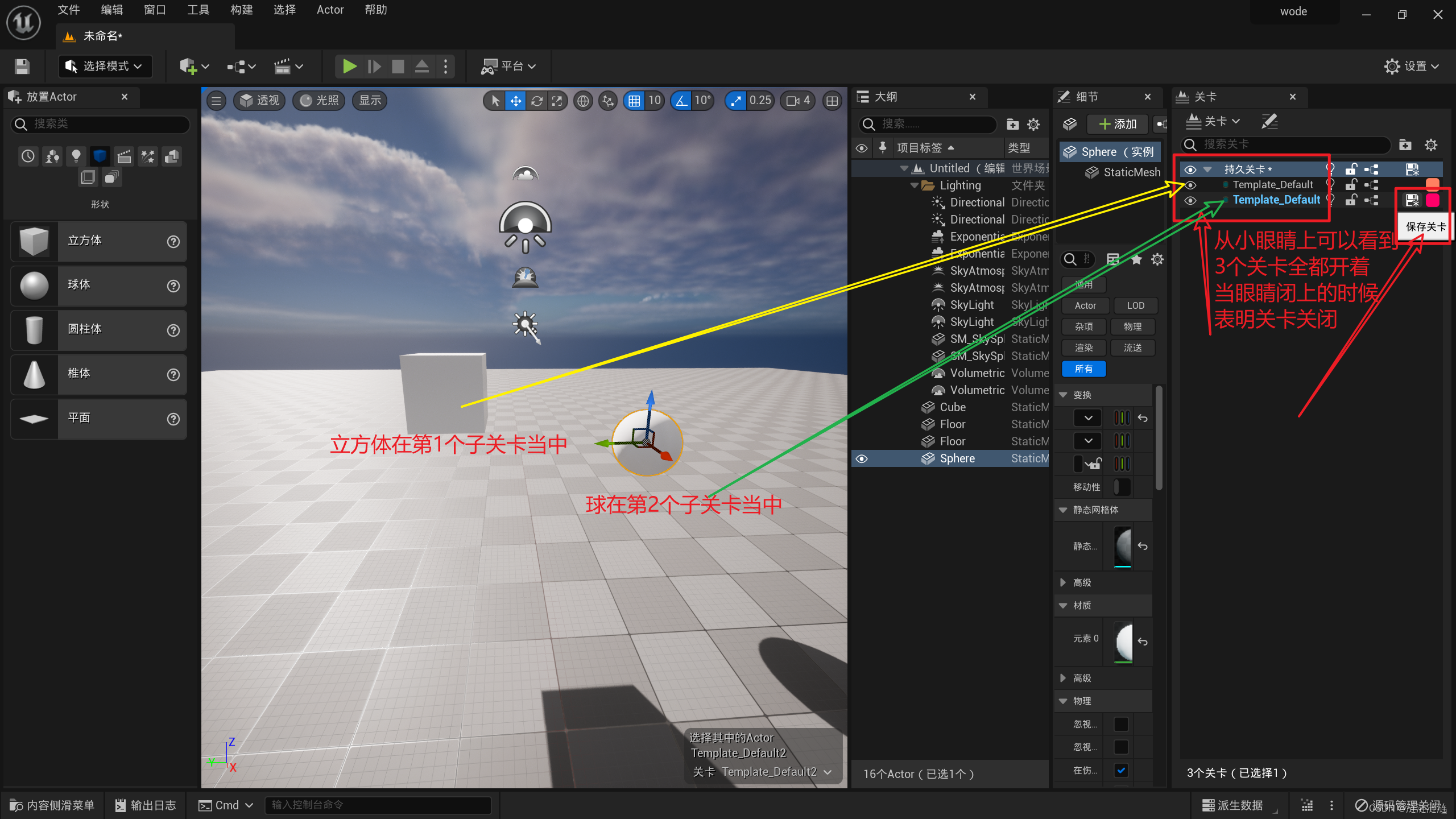The height and width of the screenshot is (819, 1456).
Task: Toggle eye icon on Sphere row
Action: 862,459
